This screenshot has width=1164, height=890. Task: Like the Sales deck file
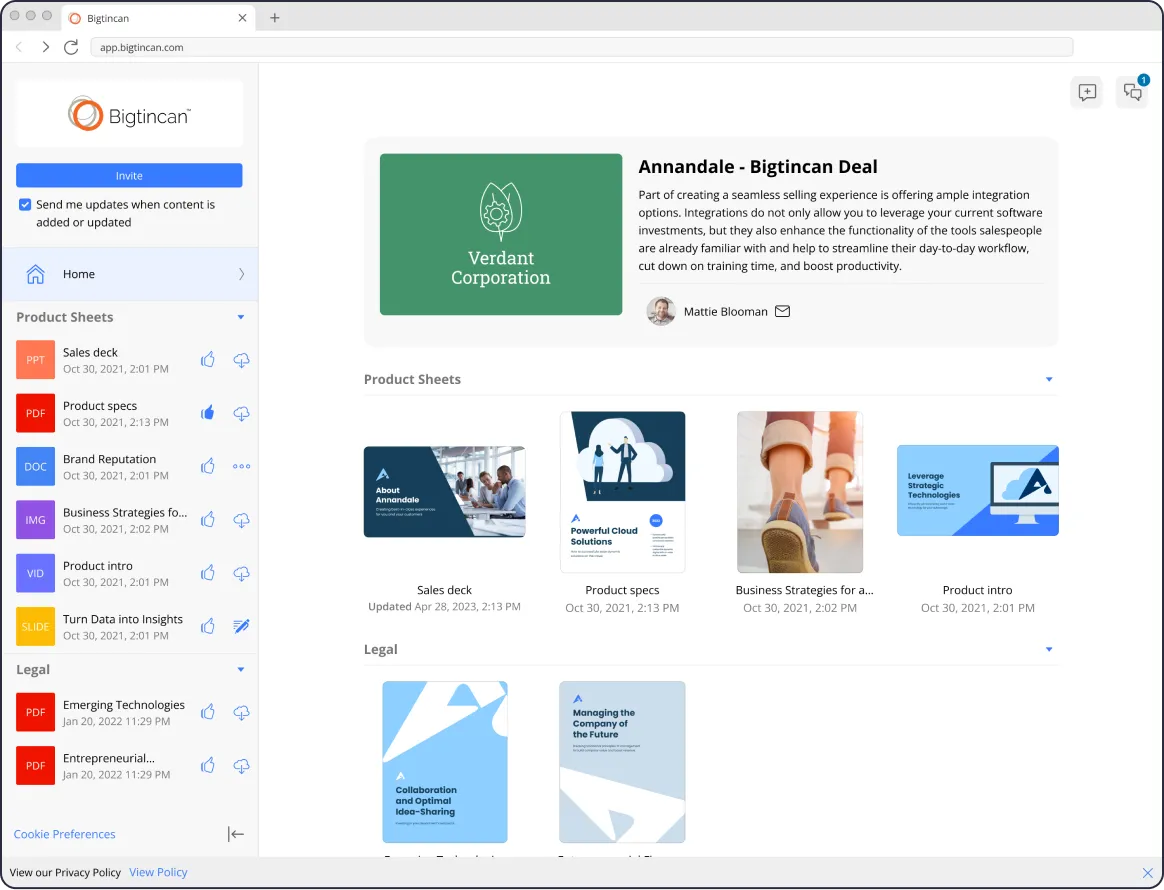(x=208, y=360)
